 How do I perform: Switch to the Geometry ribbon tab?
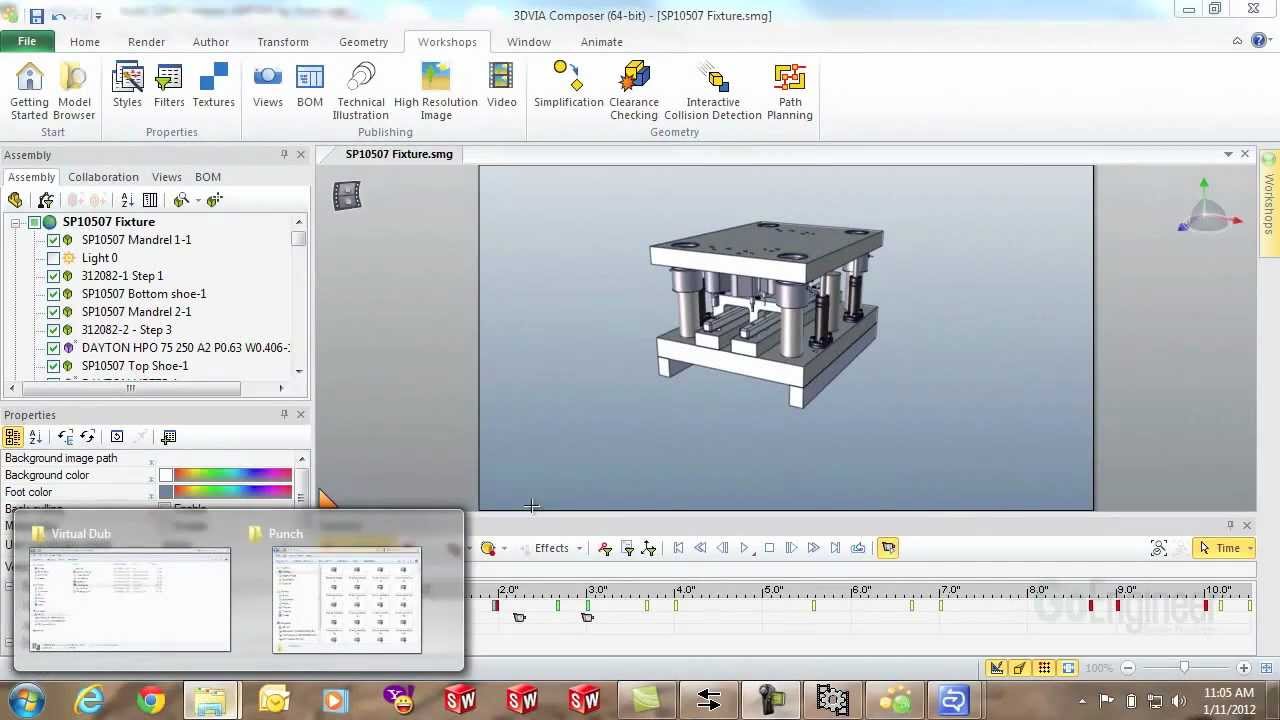363,42
